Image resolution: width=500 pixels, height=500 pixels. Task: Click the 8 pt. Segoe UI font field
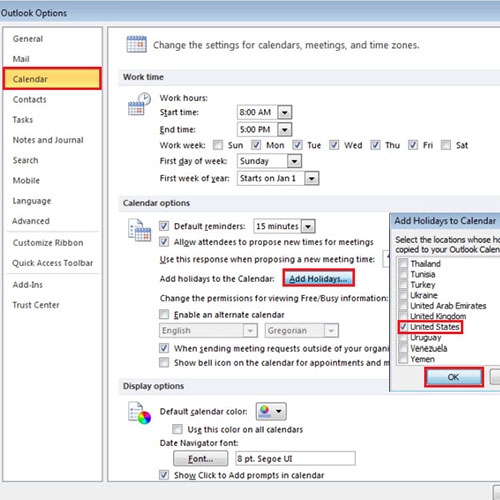pos(295,459)
